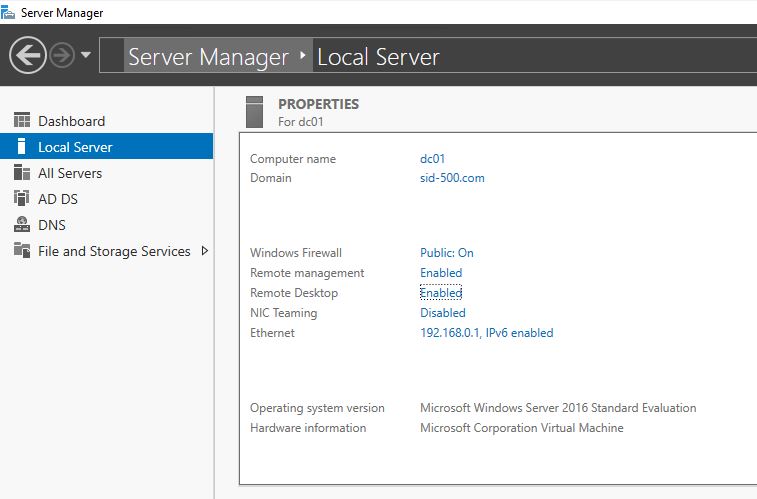The image size is (757, 499).
Task: Select Dashboard in the navigation pane
Action: click(x=71, y=121)
